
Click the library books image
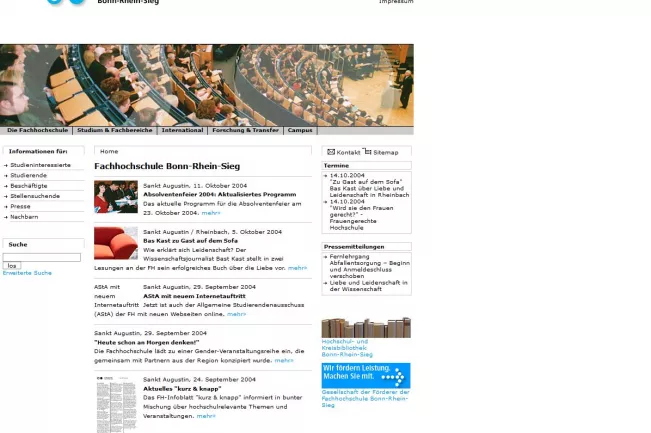click(x=366, y=328)
